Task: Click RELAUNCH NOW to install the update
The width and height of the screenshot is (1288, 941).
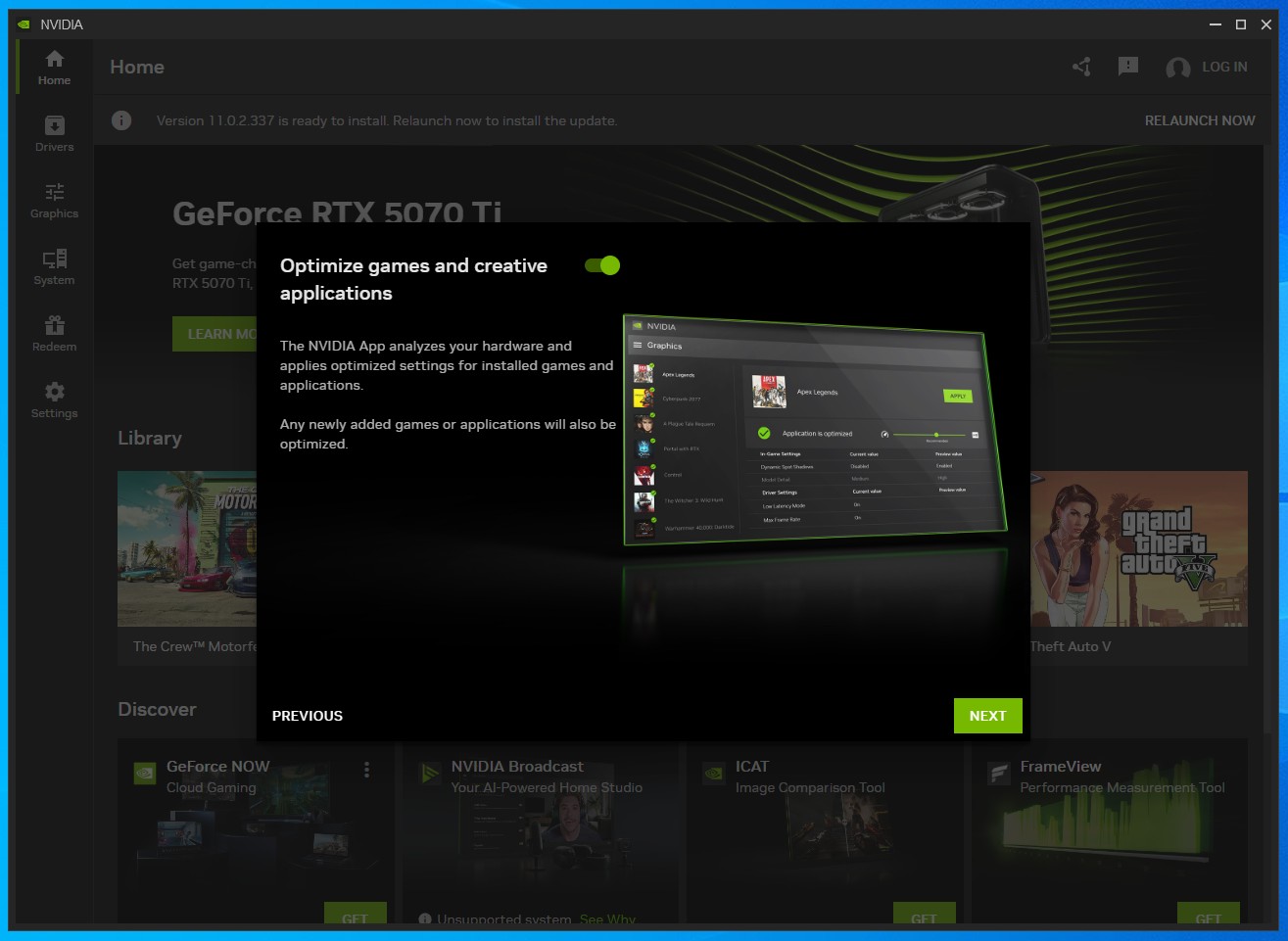Action: (1200, 120)
